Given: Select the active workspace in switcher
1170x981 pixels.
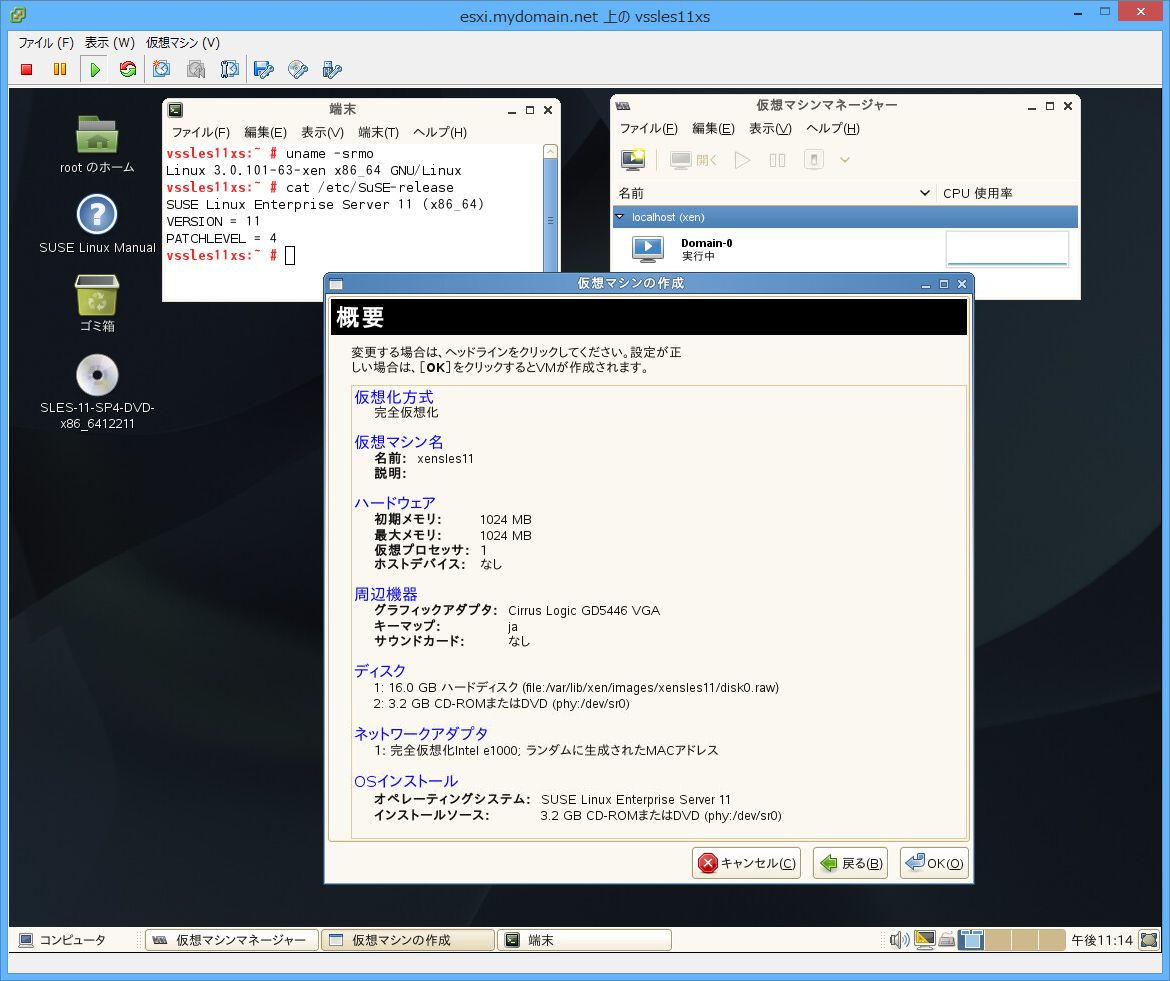Looking at the screenshot, I should [x=972, y=940].
